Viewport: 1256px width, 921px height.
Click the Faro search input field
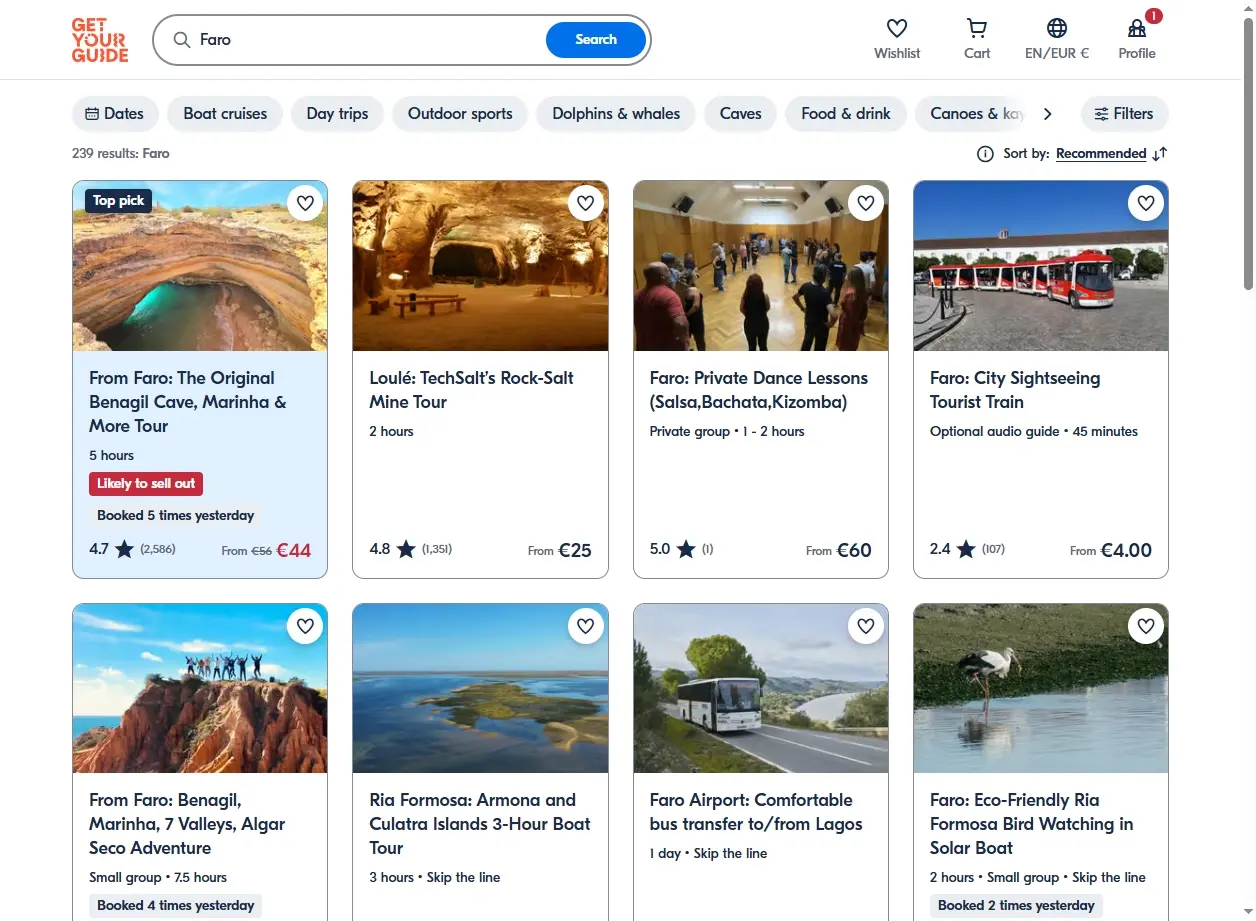pos(370,40)
